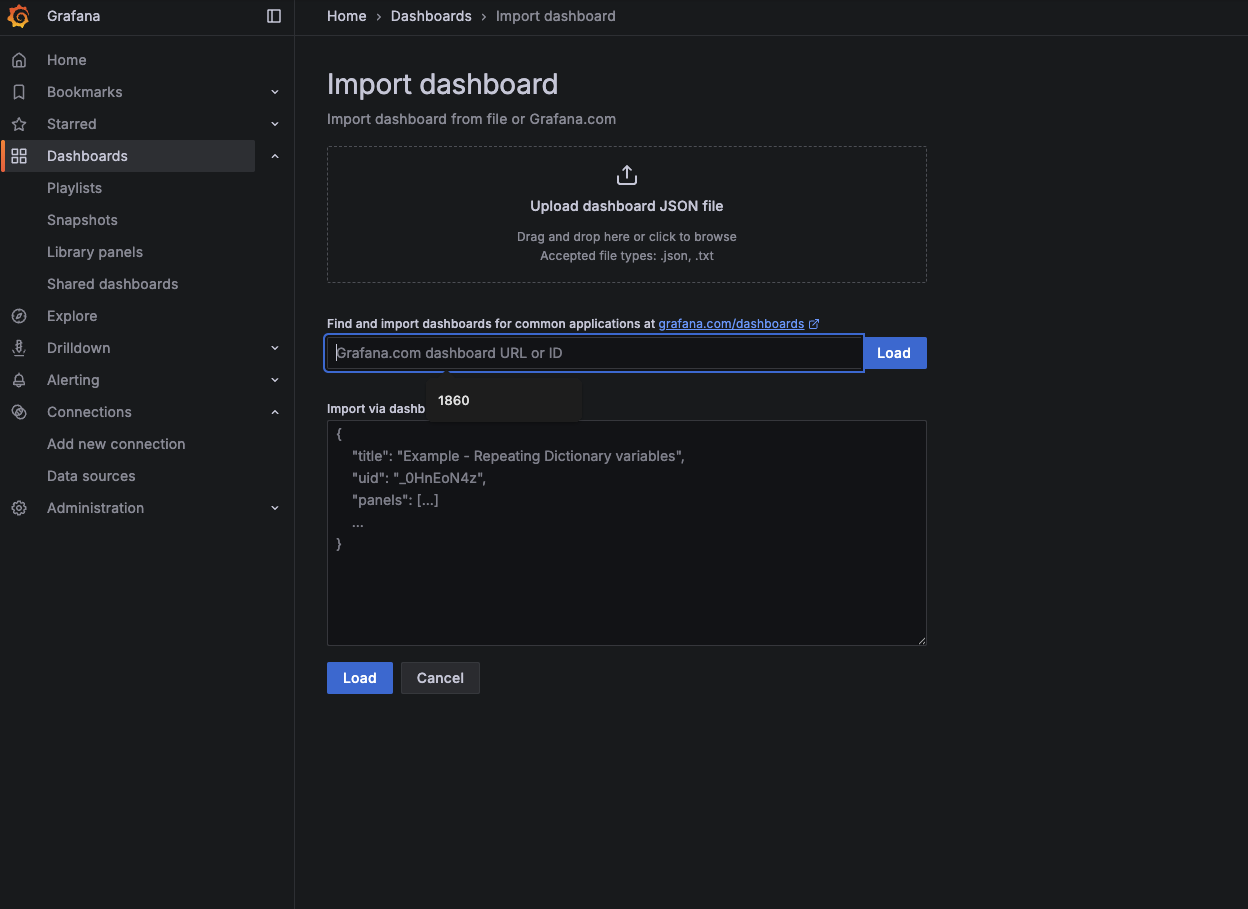
Task: Click the Grafana logo icon
Action: coord(18,16)
